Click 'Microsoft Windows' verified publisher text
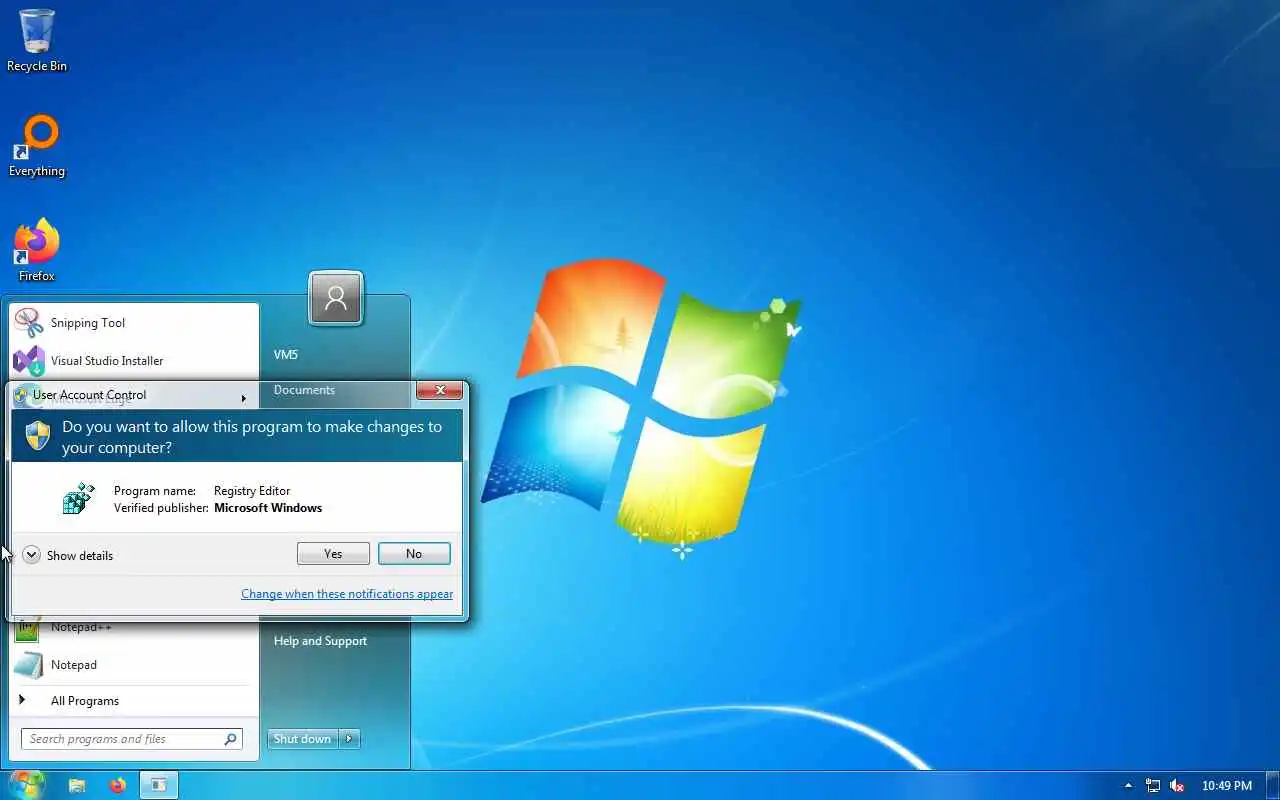Viewport: 1280px width, 800px height. coord(268,508)
